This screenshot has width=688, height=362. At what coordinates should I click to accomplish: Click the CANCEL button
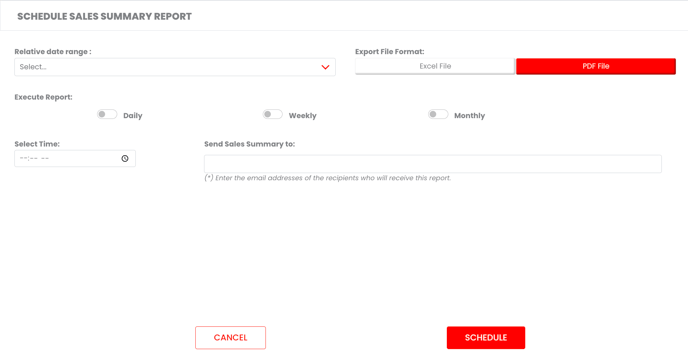click(x=230, y=337)
